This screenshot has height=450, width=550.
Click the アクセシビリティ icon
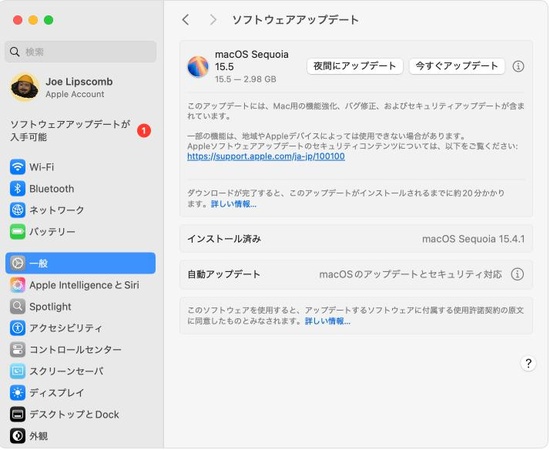[x=18, y=328]
